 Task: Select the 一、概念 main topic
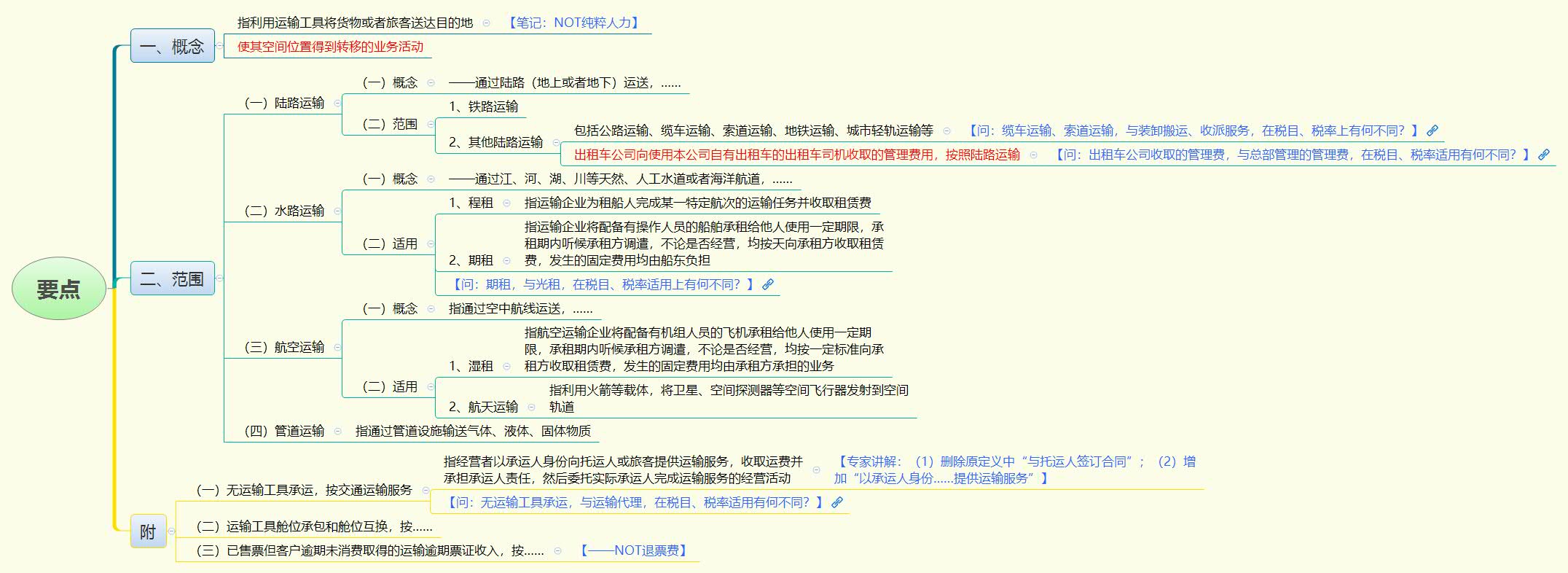coord(173,46)
